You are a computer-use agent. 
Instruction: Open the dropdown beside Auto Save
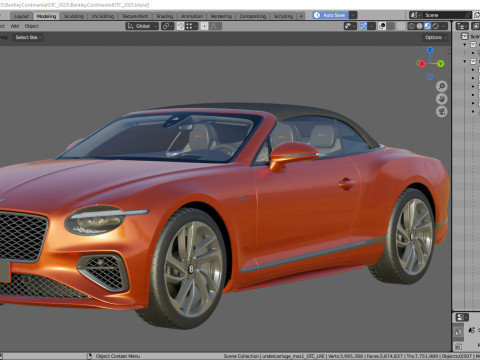tap(353, 15)
